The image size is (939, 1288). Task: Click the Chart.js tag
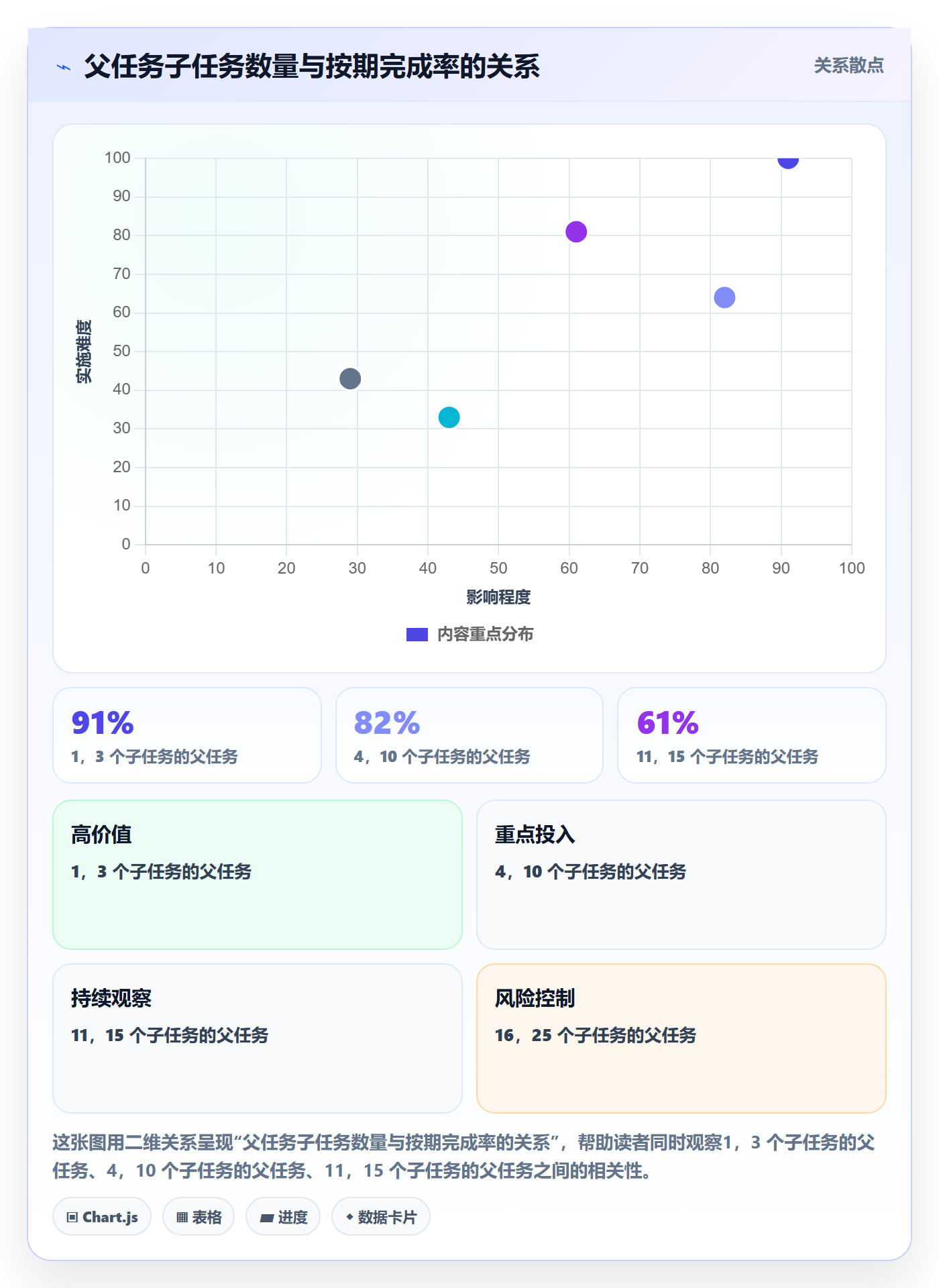[x=102, y=1217]
